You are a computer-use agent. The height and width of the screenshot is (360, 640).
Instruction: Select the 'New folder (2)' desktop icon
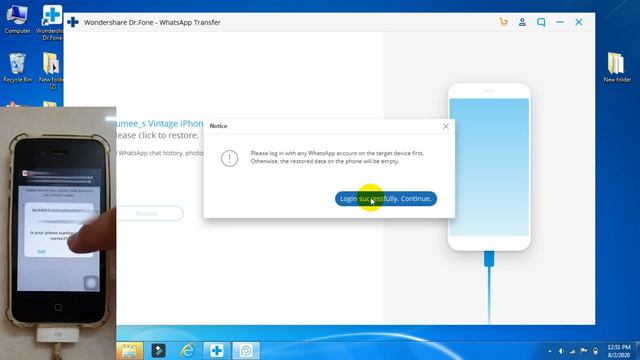click(x=51, y=70)
